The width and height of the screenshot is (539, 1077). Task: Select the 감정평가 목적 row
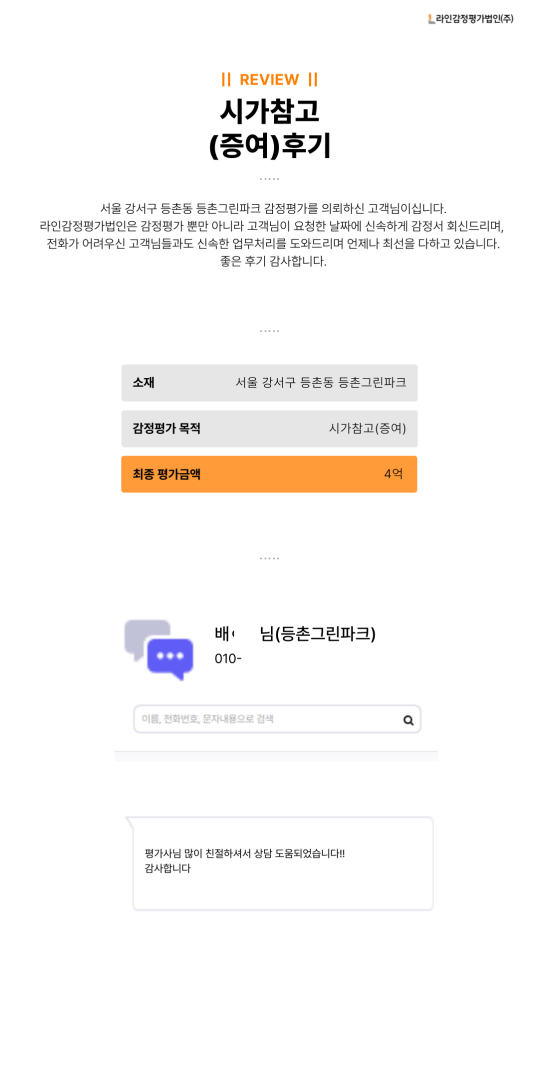tap(269, 429)
